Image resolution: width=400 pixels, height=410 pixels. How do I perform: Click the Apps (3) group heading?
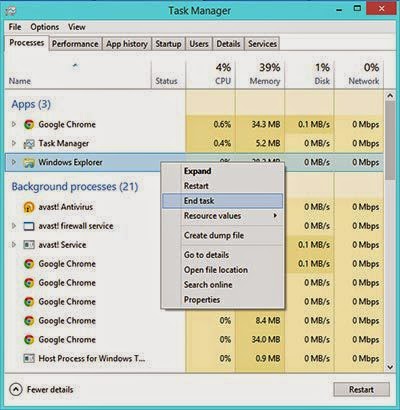click(x=31, y=104)
